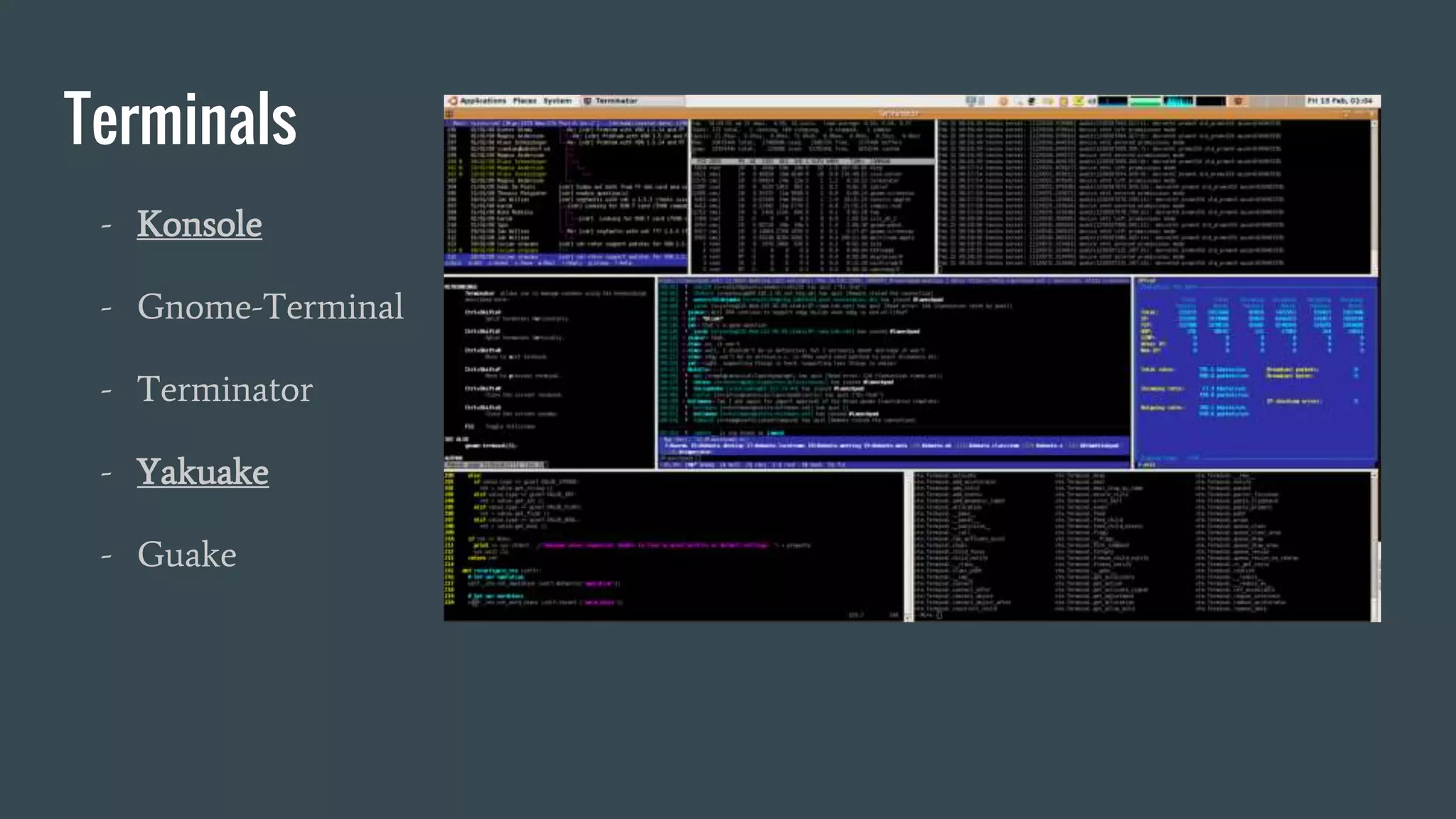Screen dimensions: 1456x819
Task: Click the Terminator screenshot image on the slide
Action: (912, 358)
